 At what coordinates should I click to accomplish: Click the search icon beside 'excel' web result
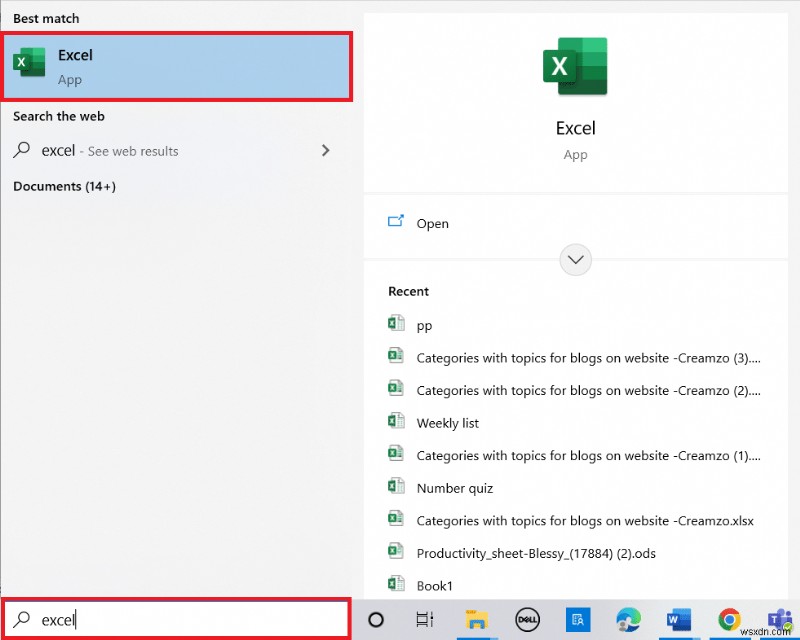pyautogui.click(x=21, y=150)
